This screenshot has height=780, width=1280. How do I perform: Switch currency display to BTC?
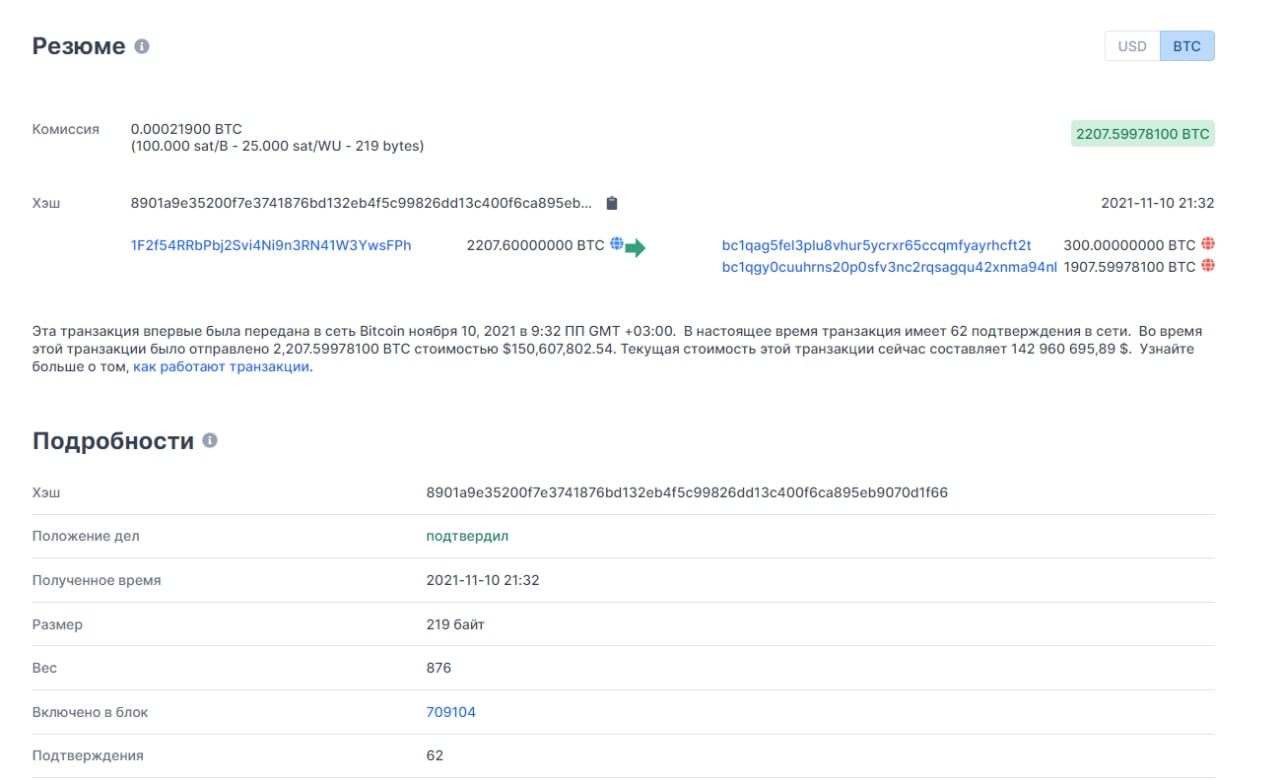click(1187, 46)
